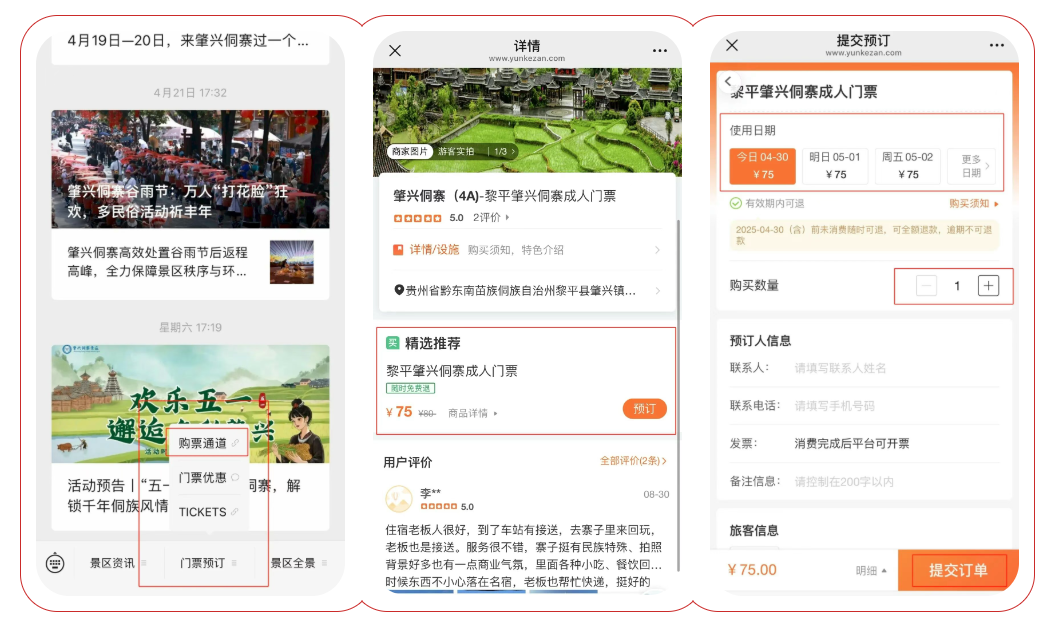This screenshot has height=624, width=1050.
Task: Open the three-dot menu on the 详情 page
Action: [x=659, y=50]
